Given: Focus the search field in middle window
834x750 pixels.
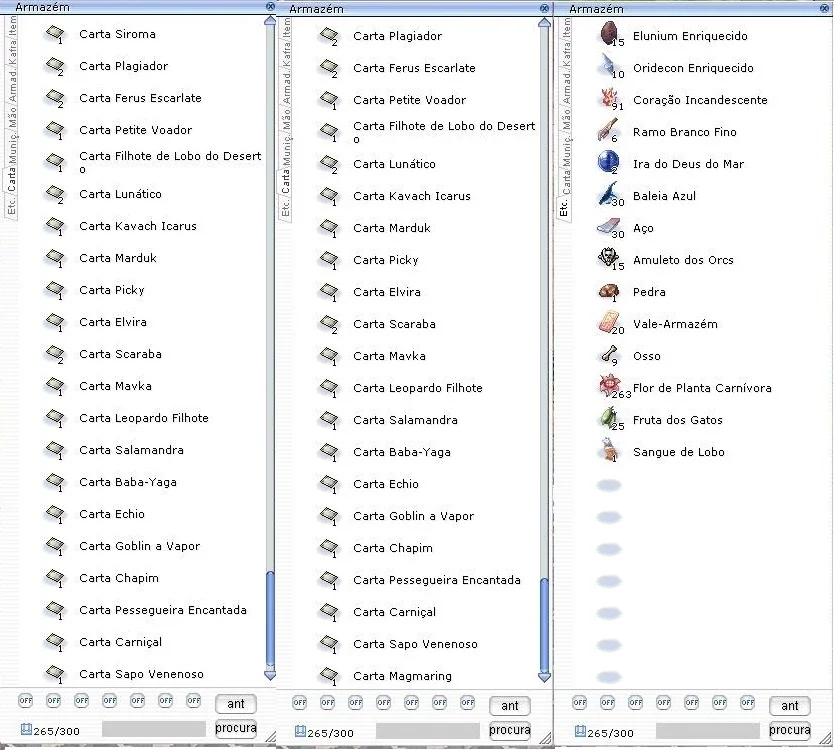Looking at the screenshot, I should (x=428, y=731).
